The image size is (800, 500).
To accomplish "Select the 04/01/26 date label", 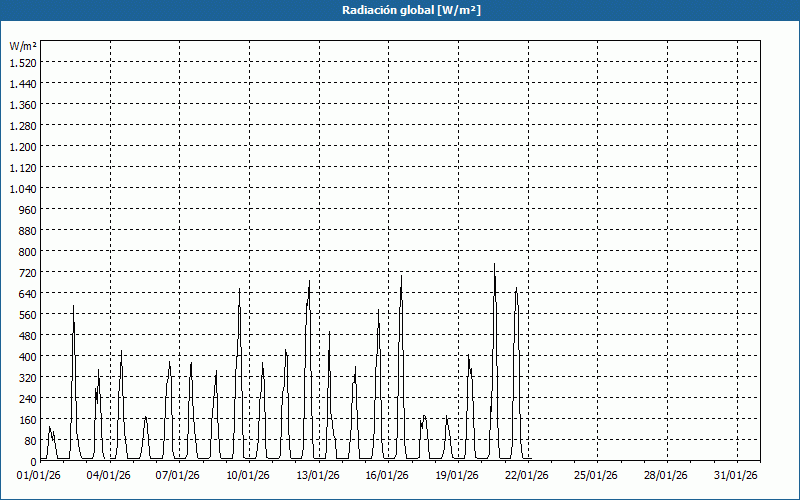I will tap(109, 475).
